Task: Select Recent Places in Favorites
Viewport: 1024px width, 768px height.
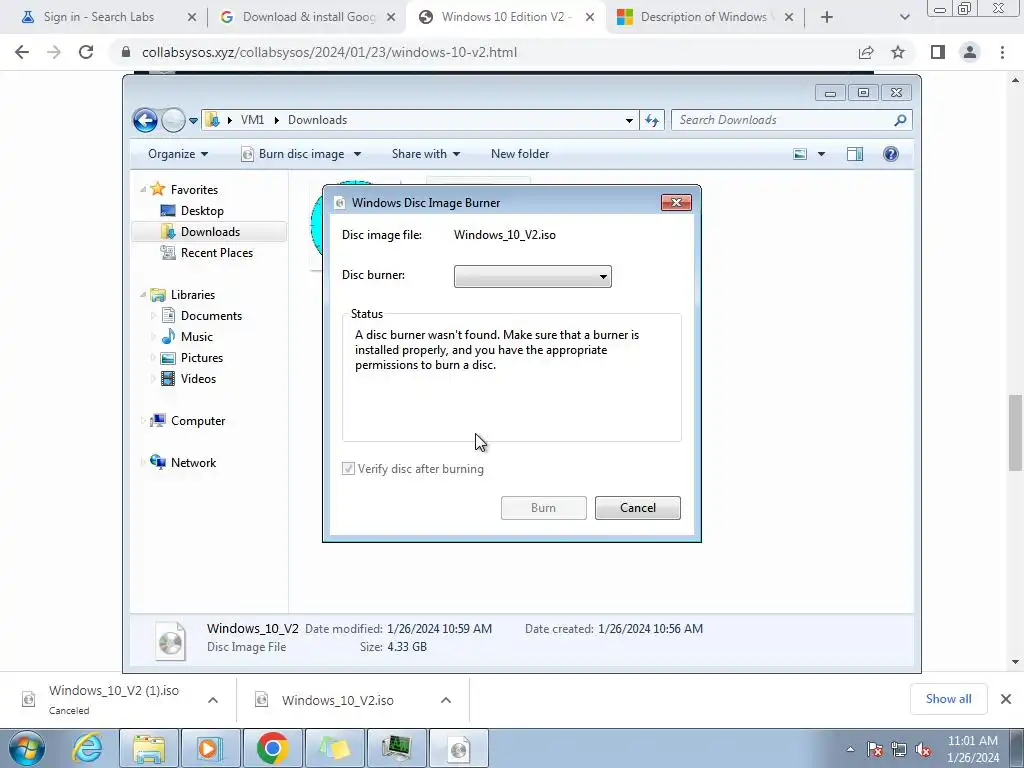Action: point(216,253)
